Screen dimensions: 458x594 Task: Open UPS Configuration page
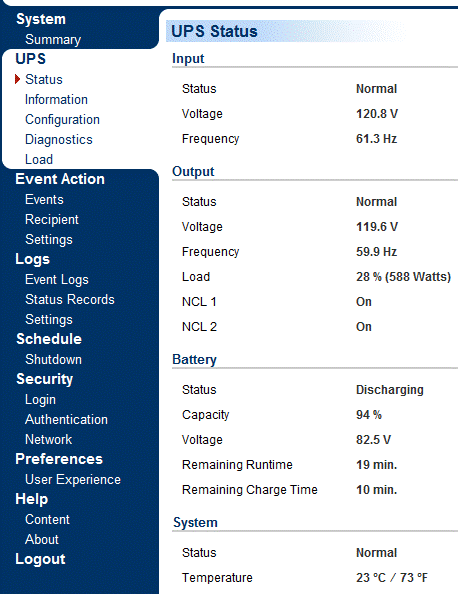[63, 119]
